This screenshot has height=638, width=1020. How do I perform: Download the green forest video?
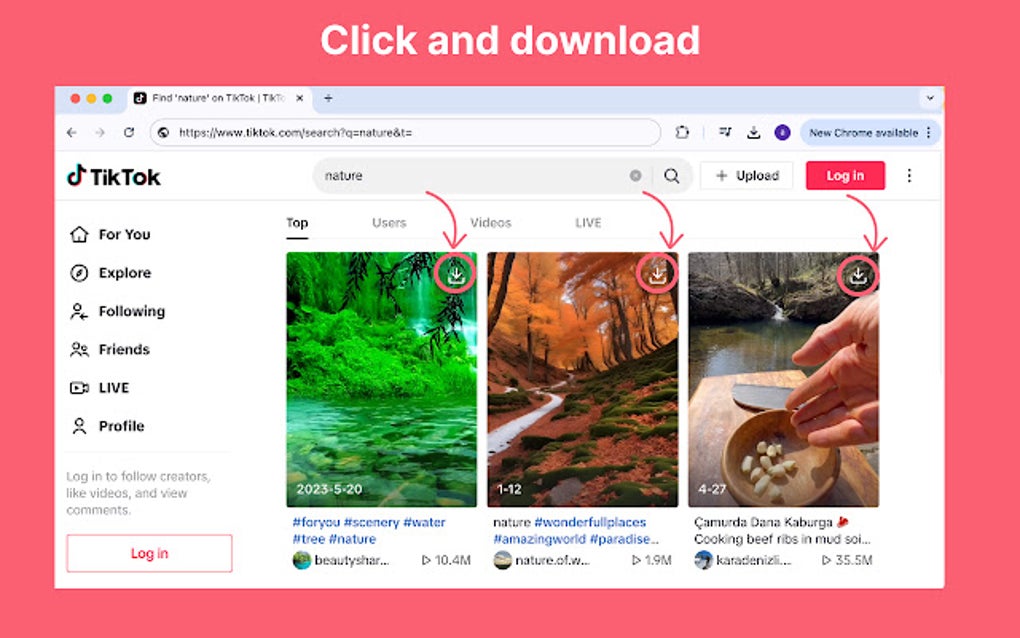[x=456, y=274]
